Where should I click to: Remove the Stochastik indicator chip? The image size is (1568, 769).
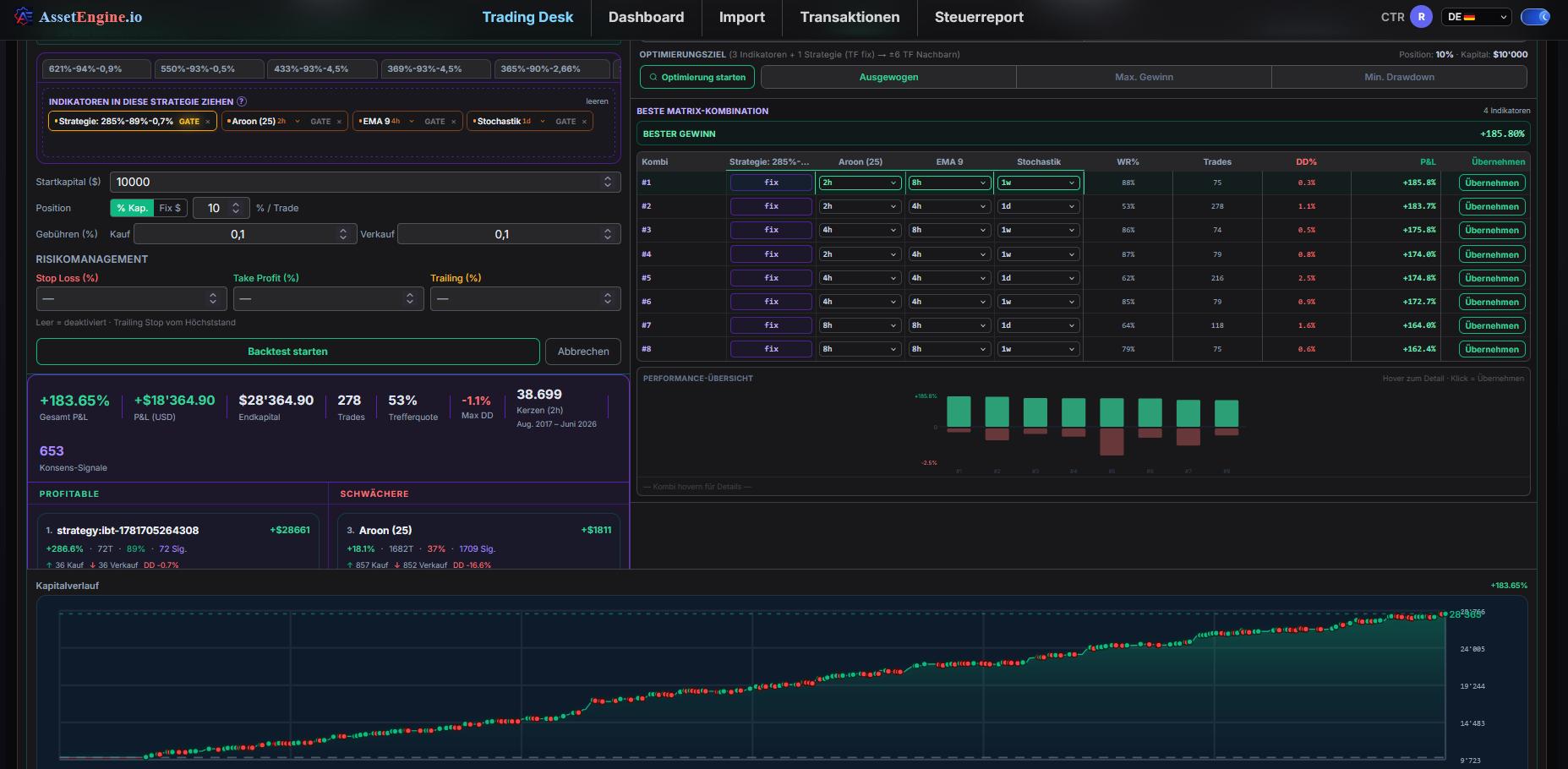pyautogui.click(x=584, y=122)
